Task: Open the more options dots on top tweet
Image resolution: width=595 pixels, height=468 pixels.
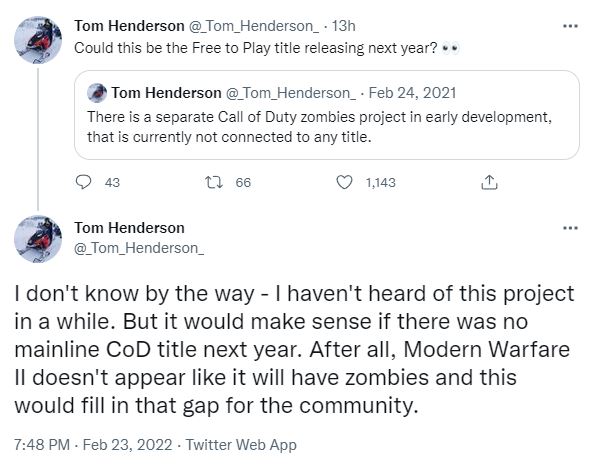Action: 570,26
